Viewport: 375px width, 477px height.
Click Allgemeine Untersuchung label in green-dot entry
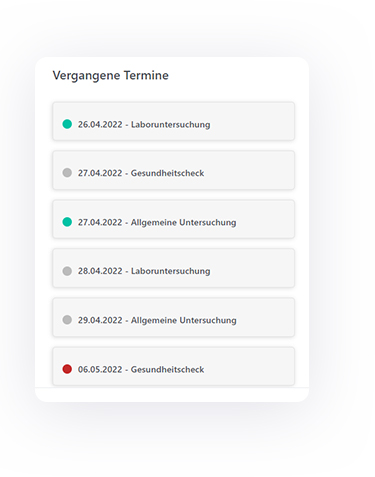point(183,222)
